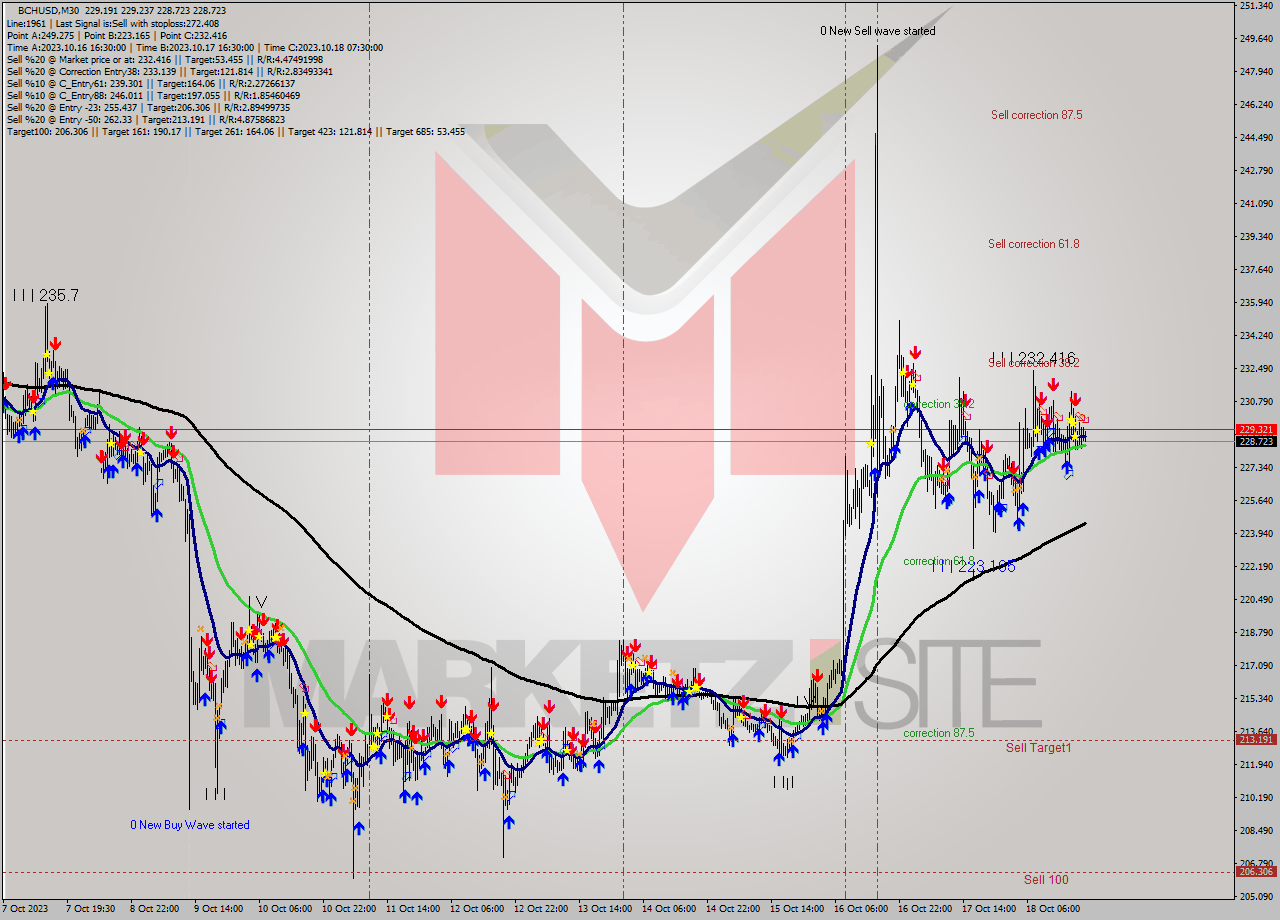Click the '7 Oct 2023' date label
The width and height of the screenshot is (1280, 920).
click(x=24, y=909)
